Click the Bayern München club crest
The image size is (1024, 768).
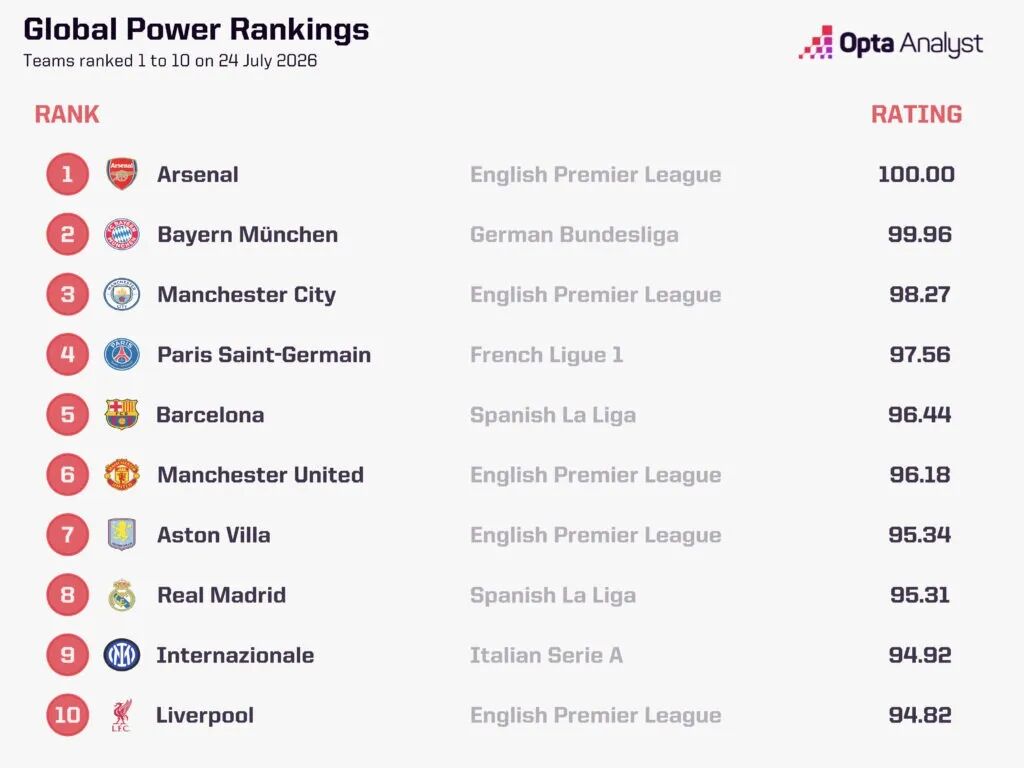click(x=121, y=234)
